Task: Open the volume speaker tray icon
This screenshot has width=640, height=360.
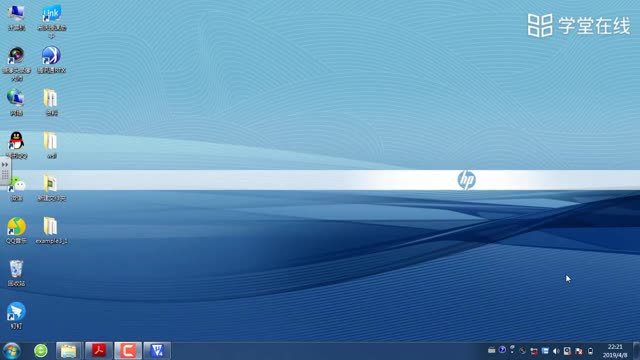Action: pyautogui.click(x=556, y=351)
